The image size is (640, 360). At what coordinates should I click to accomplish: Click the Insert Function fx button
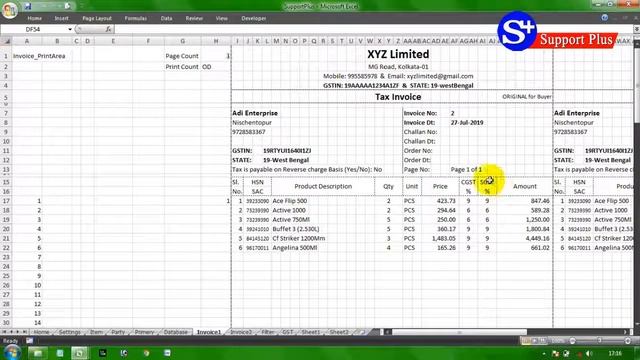(x=109, y=29)
